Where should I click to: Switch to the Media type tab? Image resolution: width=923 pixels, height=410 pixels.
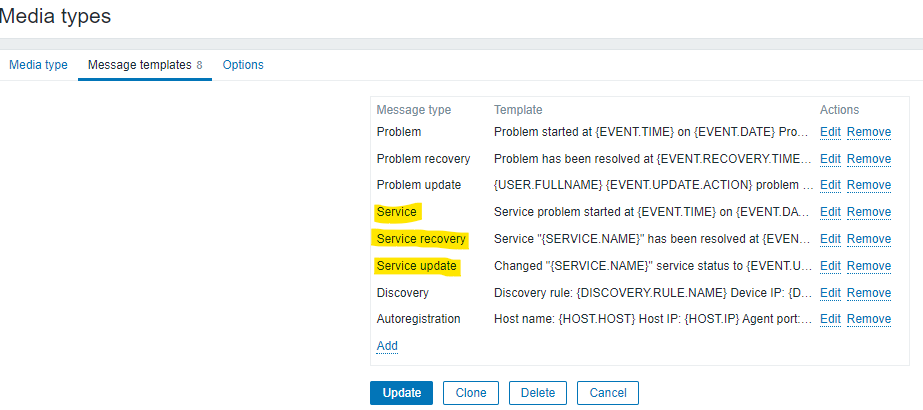[x=38, y=65]
